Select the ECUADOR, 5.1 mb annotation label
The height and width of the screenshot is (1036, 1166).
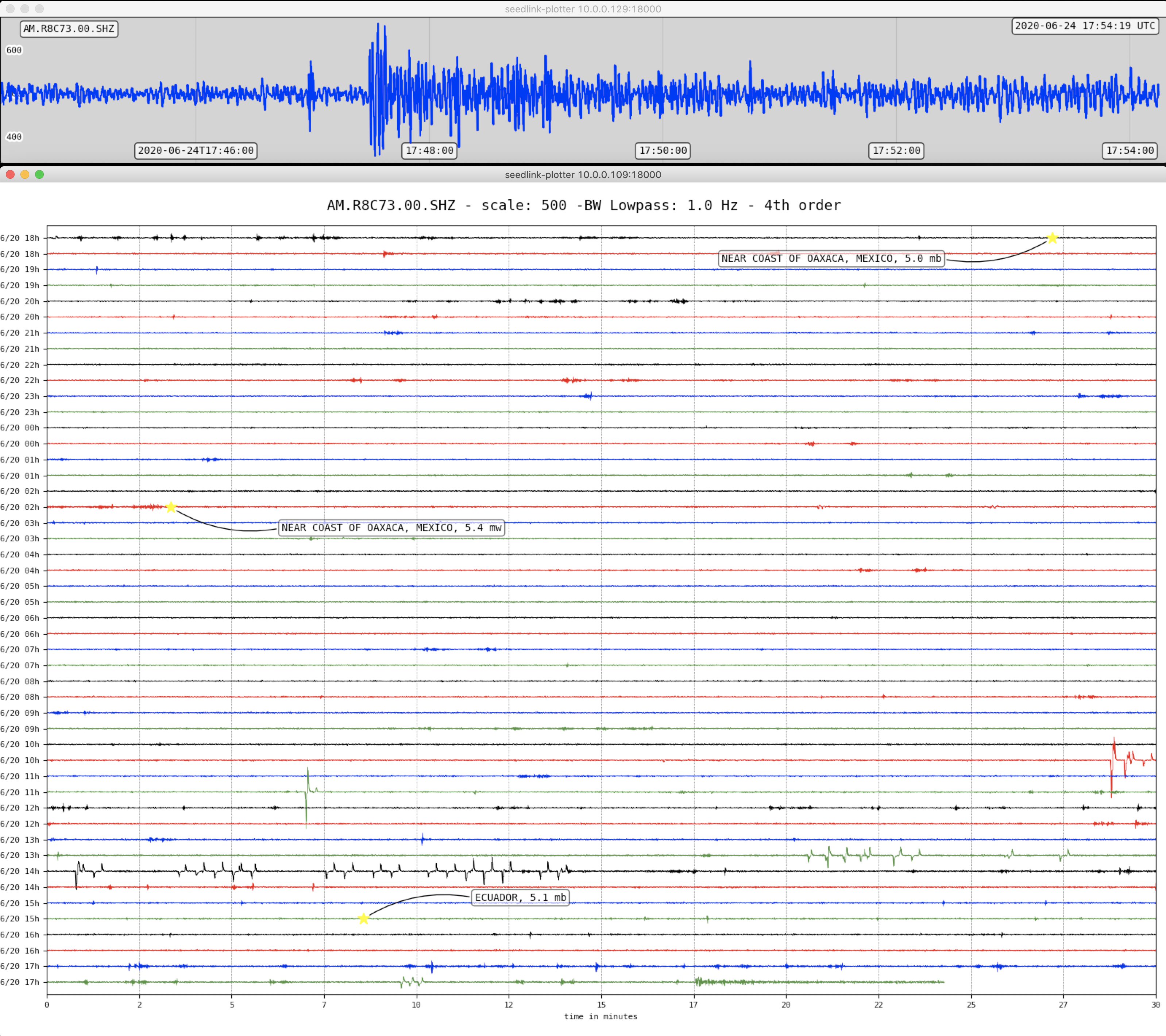point(520,897)
